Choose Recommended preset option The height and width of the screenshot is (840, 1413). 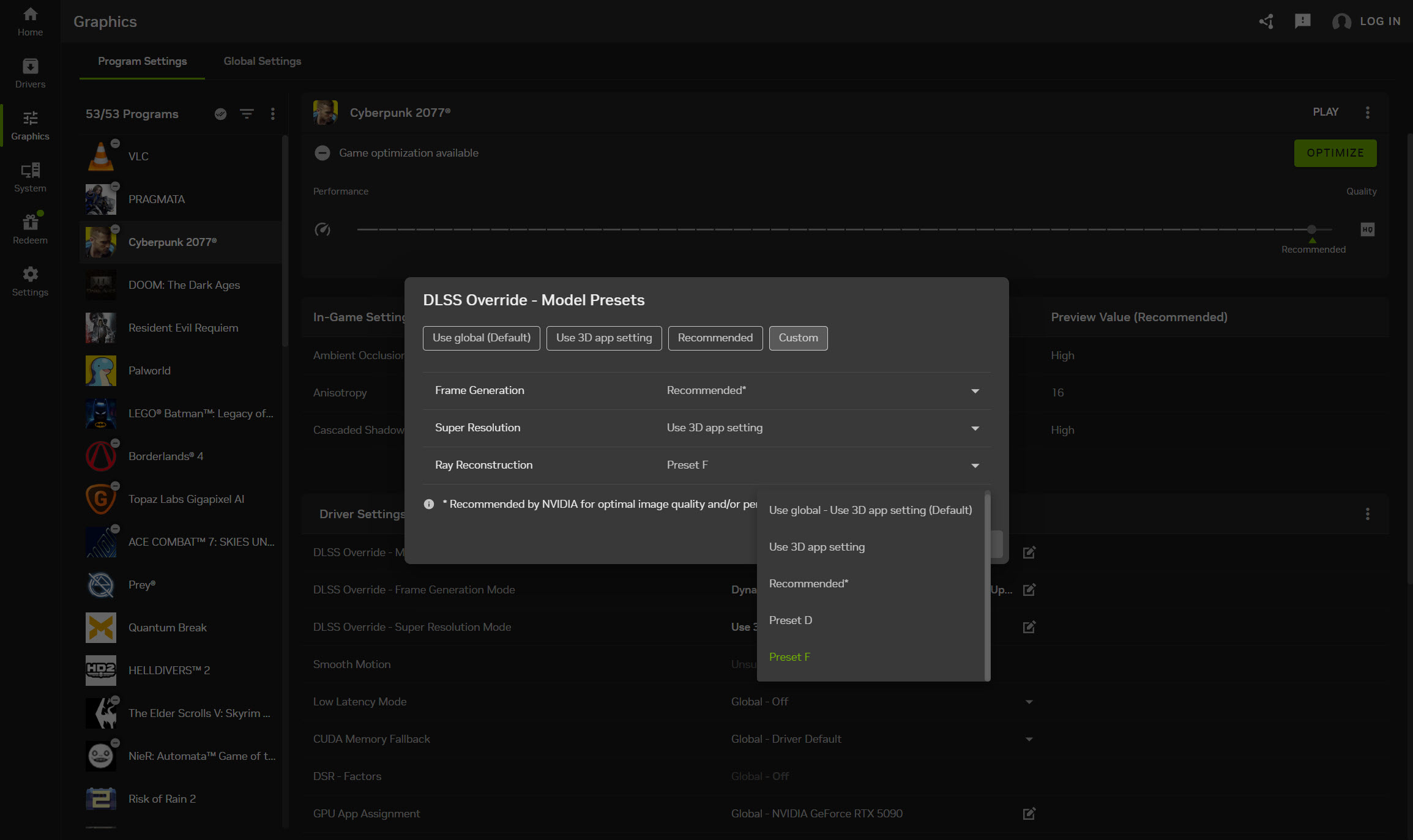[x=715, y=338]
